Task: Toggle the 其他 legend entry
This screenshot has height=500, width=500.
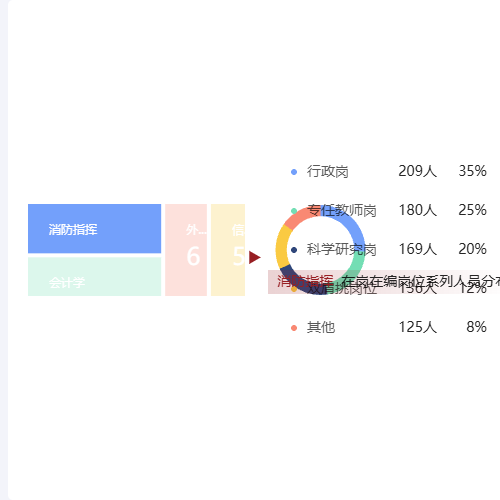Action: click(x=388, y=327)
